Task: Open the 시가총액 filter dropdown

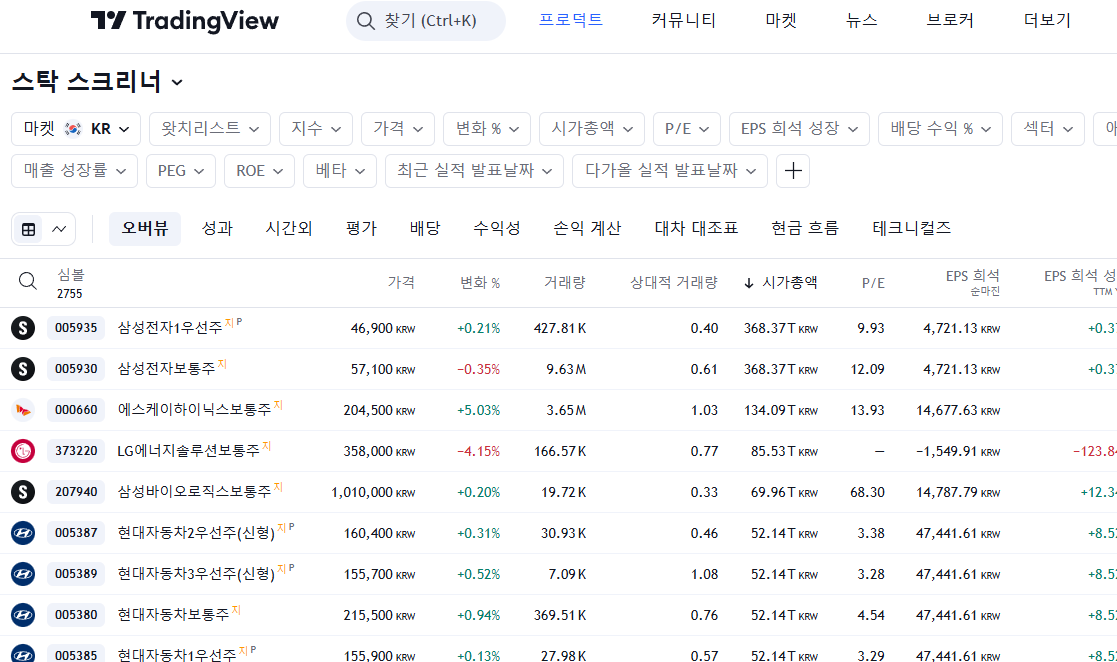Action: (x=592, y=129)
